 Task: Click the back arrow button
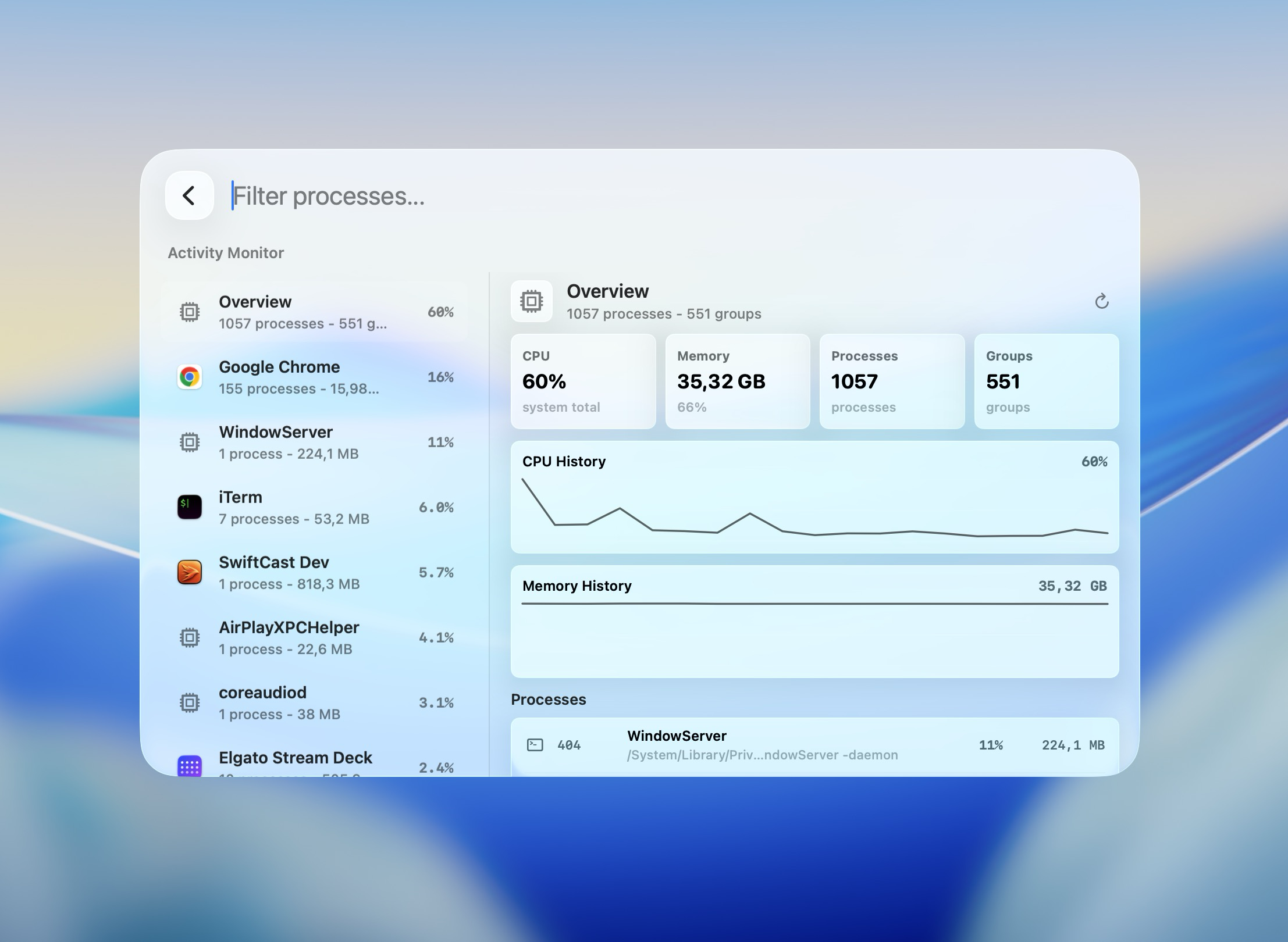(x=189, y=195)
